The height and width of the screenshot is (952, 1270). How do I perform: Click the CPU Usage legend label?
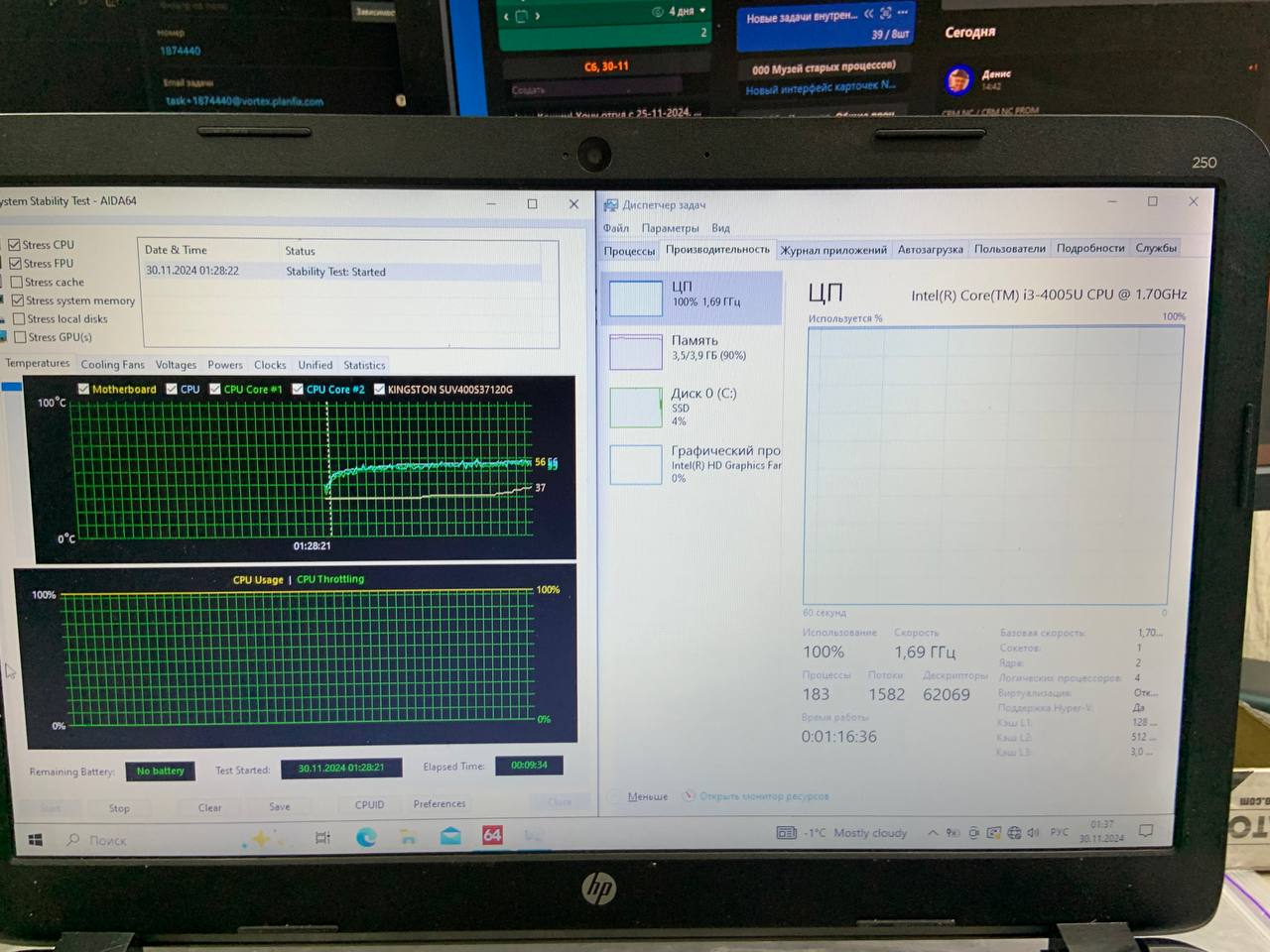point(258,579)
